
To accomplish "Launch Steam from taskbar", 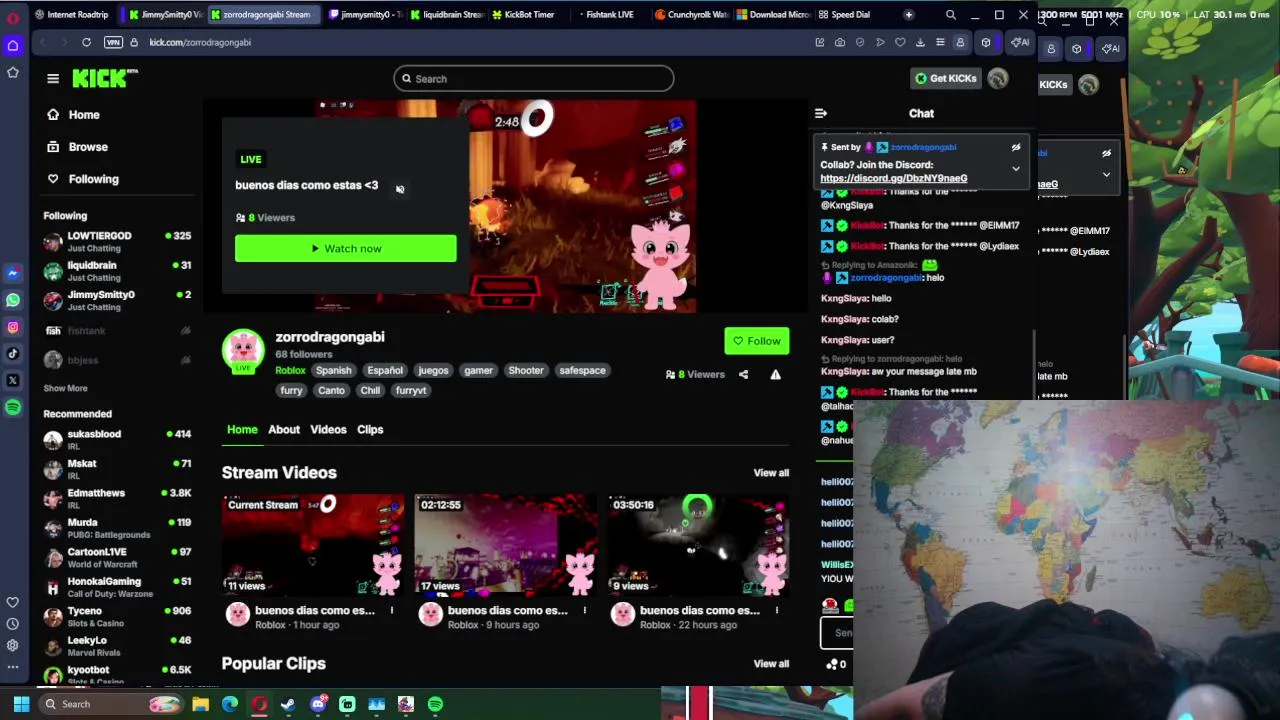I will (x=288, y=704).
